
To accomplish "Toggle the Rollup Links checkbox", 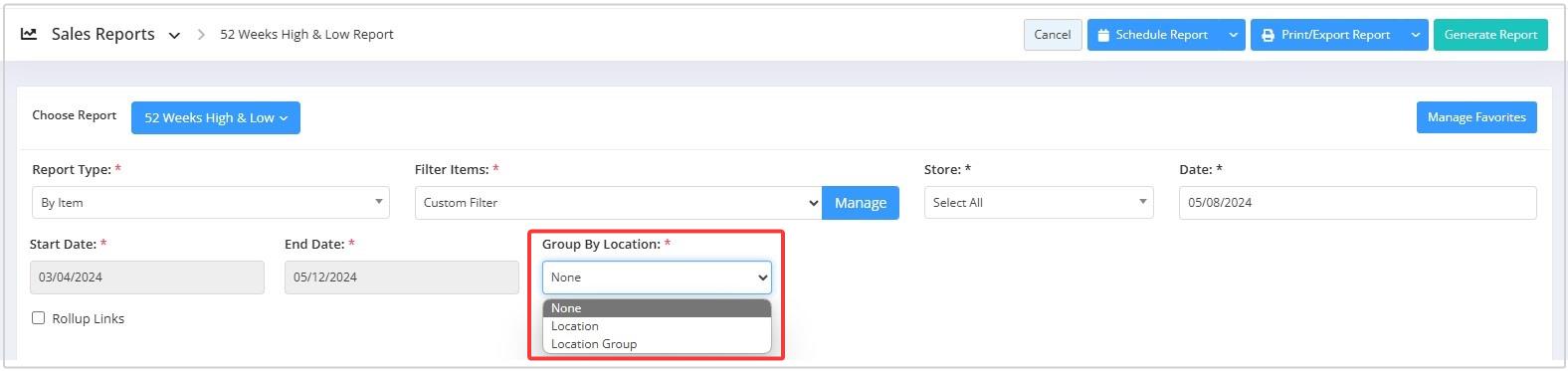I will click(39, 318).
